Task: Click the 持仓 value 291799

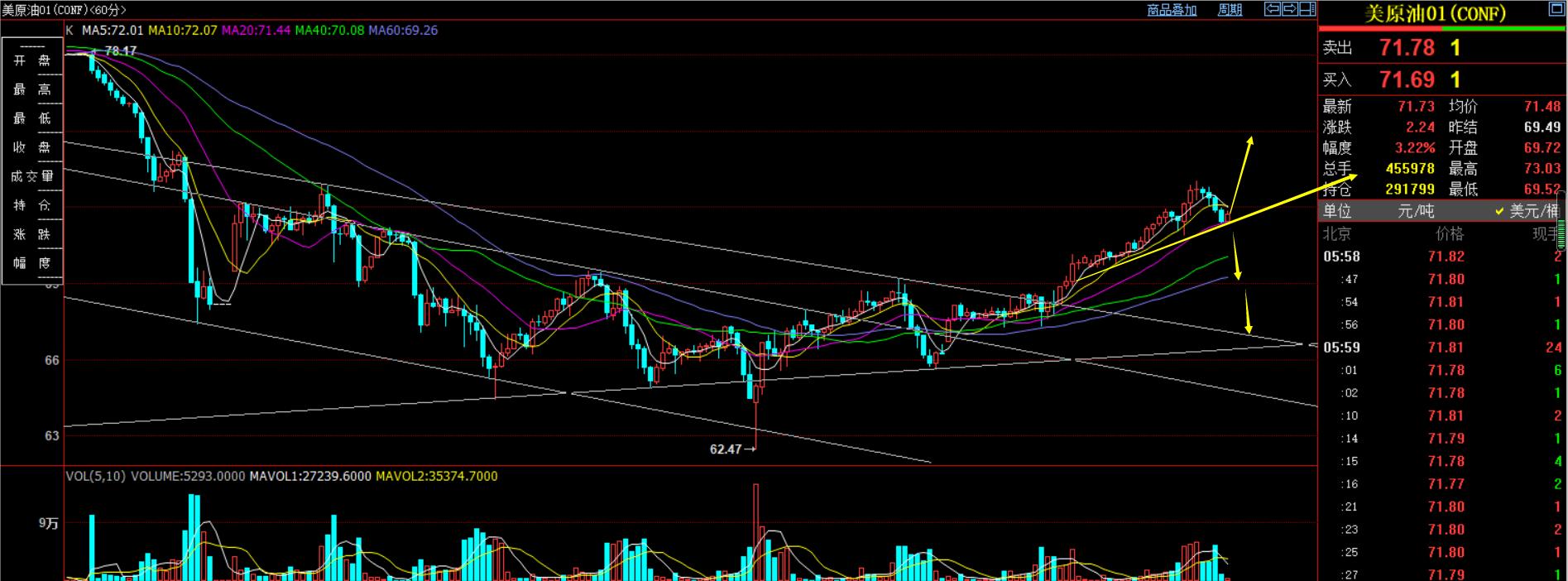Action: click(1410, 189)
